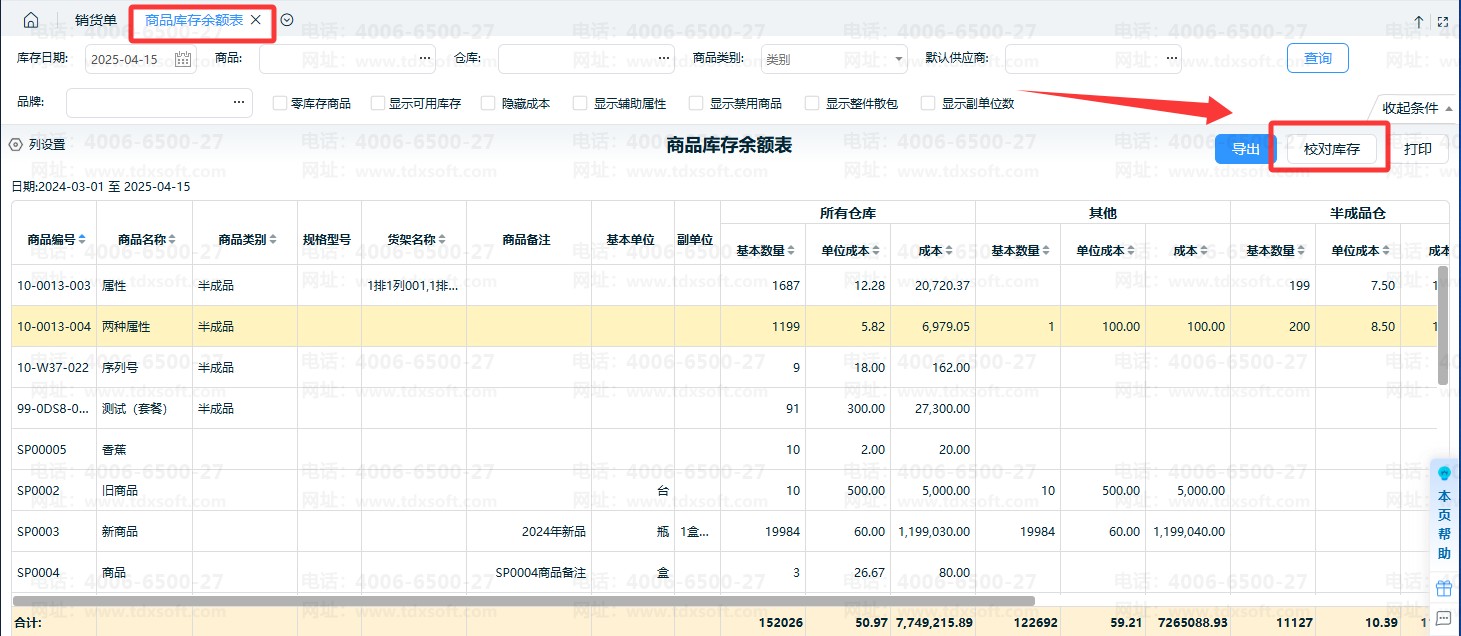Click the fullscreen expand icon
The width and height of the screenshot is (1461, 636).
(1443, 21)
